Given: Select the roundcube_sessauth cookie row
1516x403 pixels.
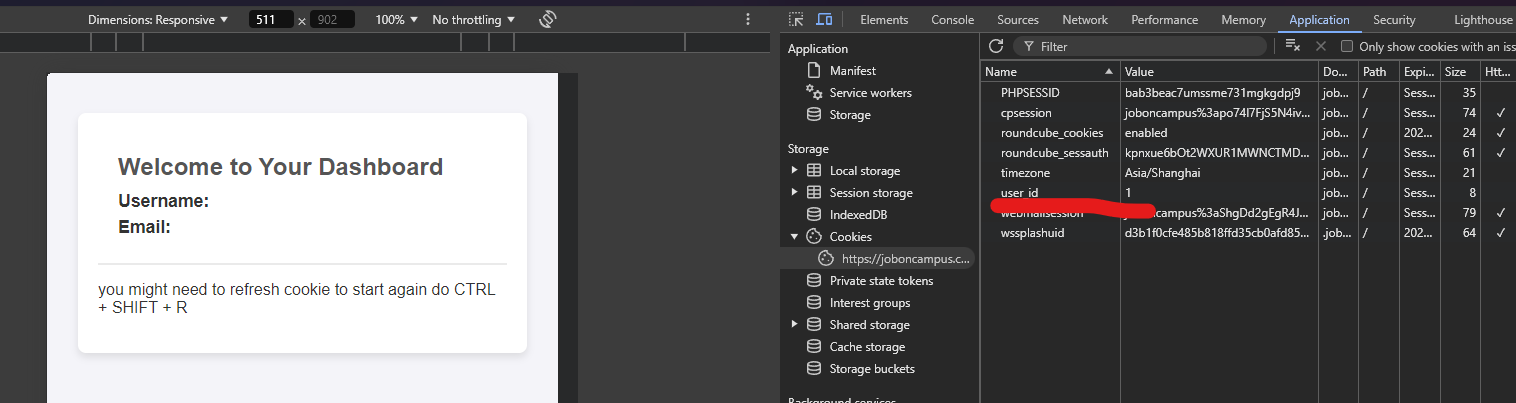Looking at the screenshot, I should point(1248,153).
